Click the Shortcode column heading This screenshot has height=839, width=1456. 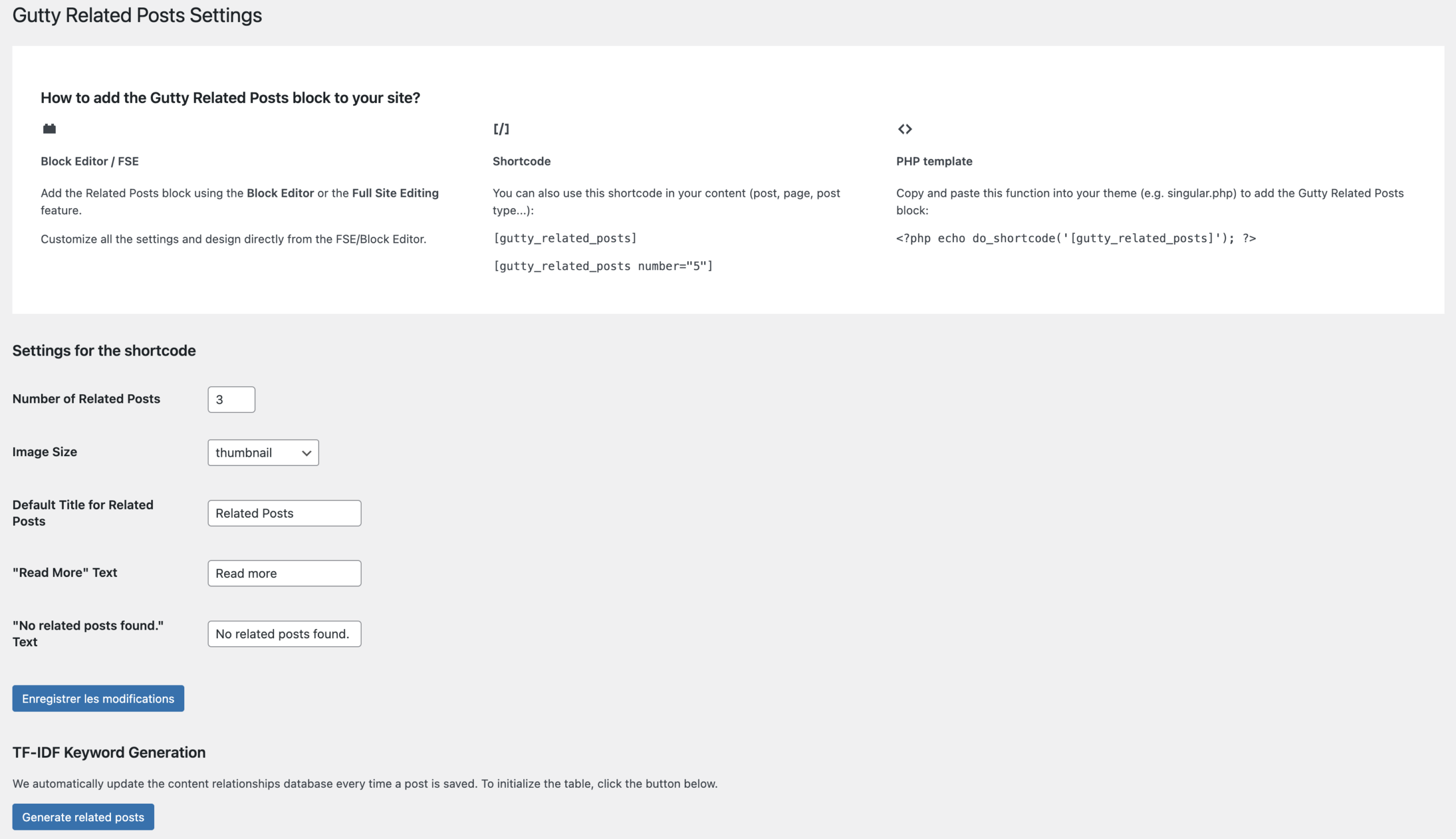522,162
